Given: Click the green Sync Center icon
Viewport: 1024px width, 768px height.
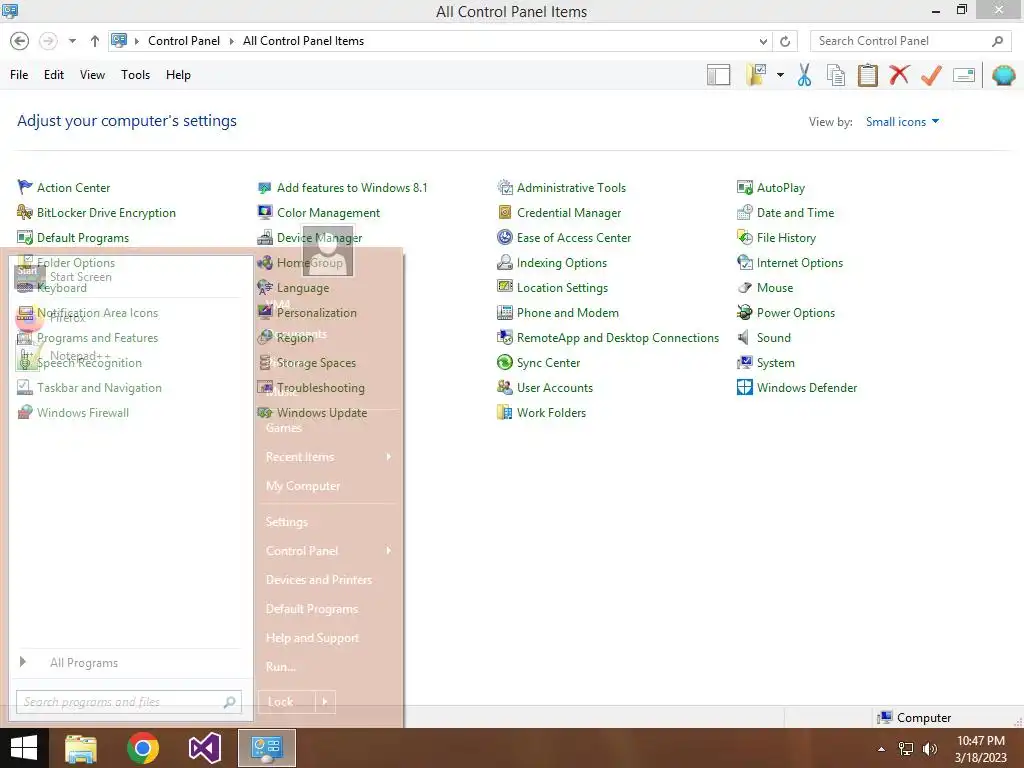Looking at the screenshot, I should point(505,362).
